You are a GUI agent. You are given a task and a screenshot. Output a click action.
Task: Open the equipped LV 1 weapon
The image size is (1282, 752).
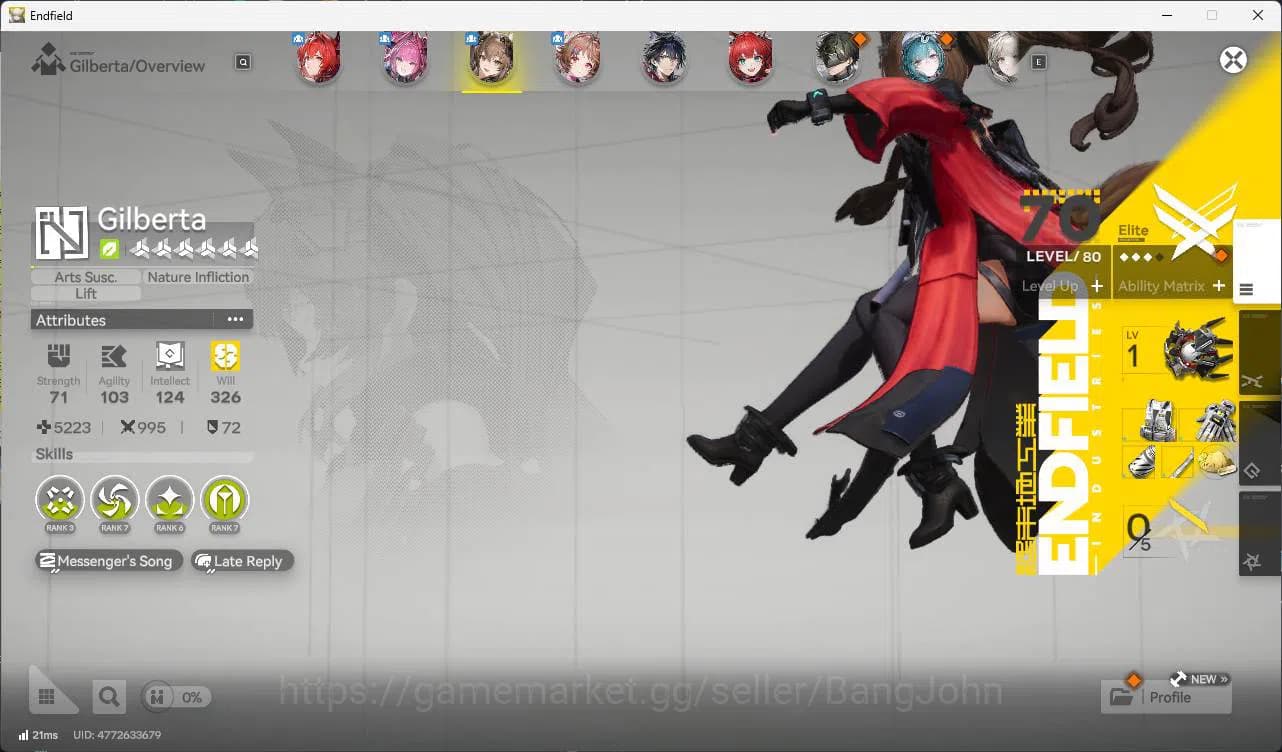[1178, 349]
